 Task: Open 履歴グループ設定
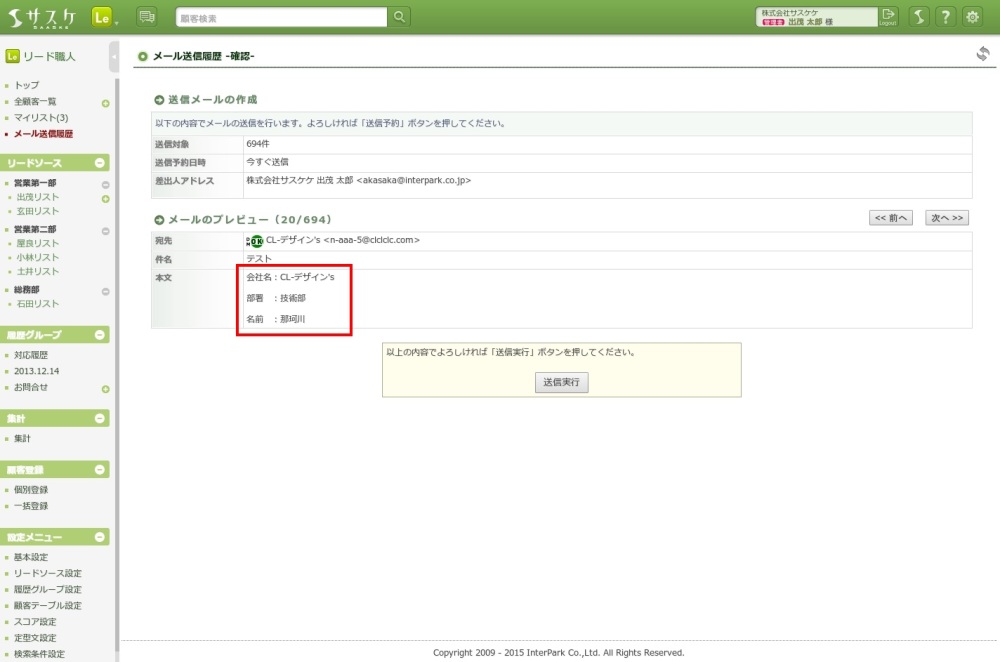click(x=48, y=589)
